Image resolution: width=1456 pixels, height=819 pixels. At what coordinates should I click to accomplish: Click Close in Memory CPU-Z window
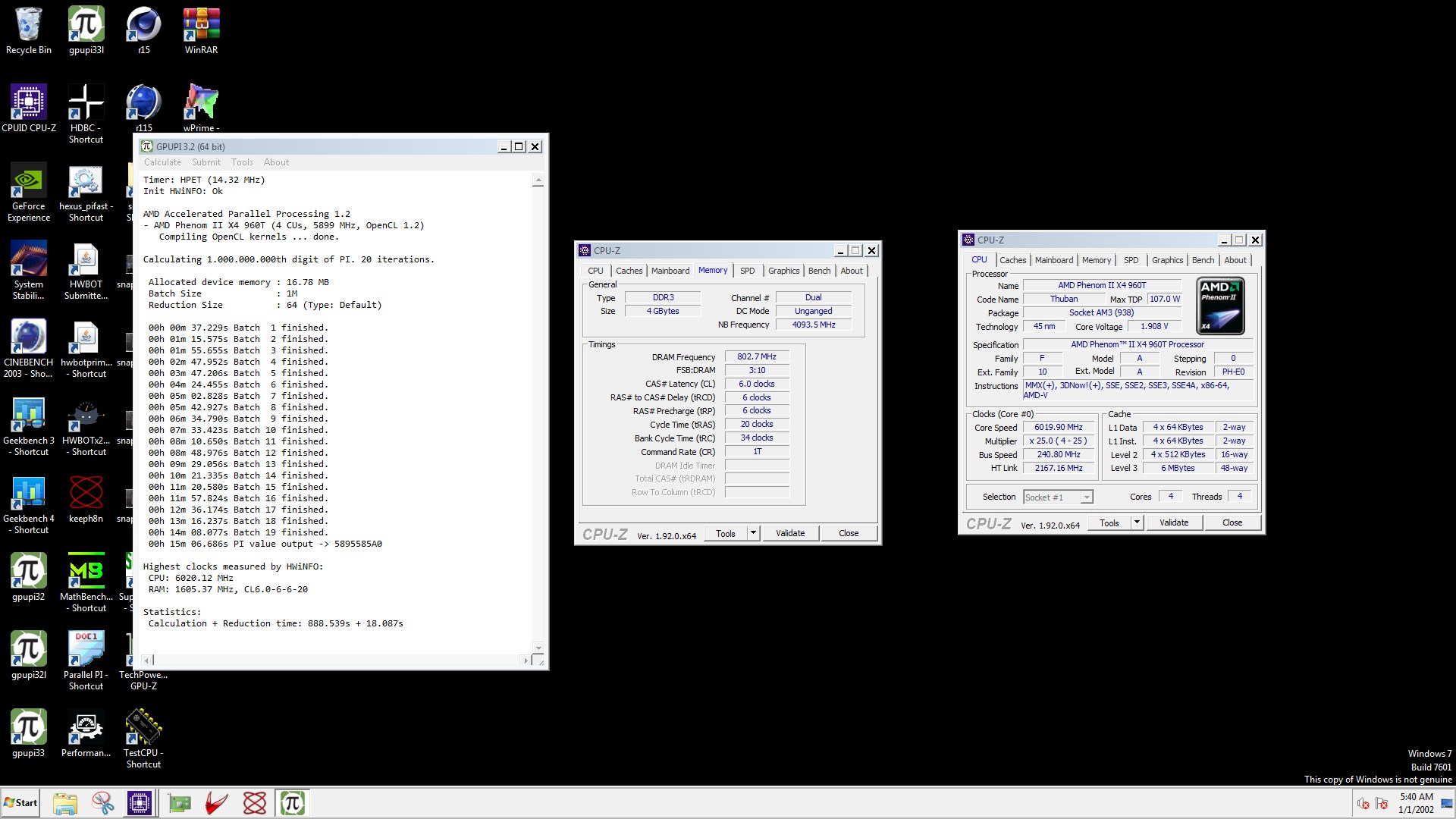coord(849,533)
